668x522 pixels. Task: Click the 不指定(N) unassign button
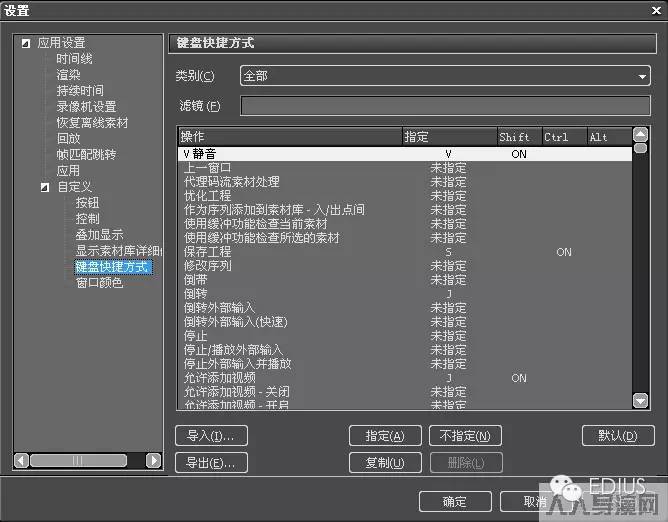coord(464,436)
